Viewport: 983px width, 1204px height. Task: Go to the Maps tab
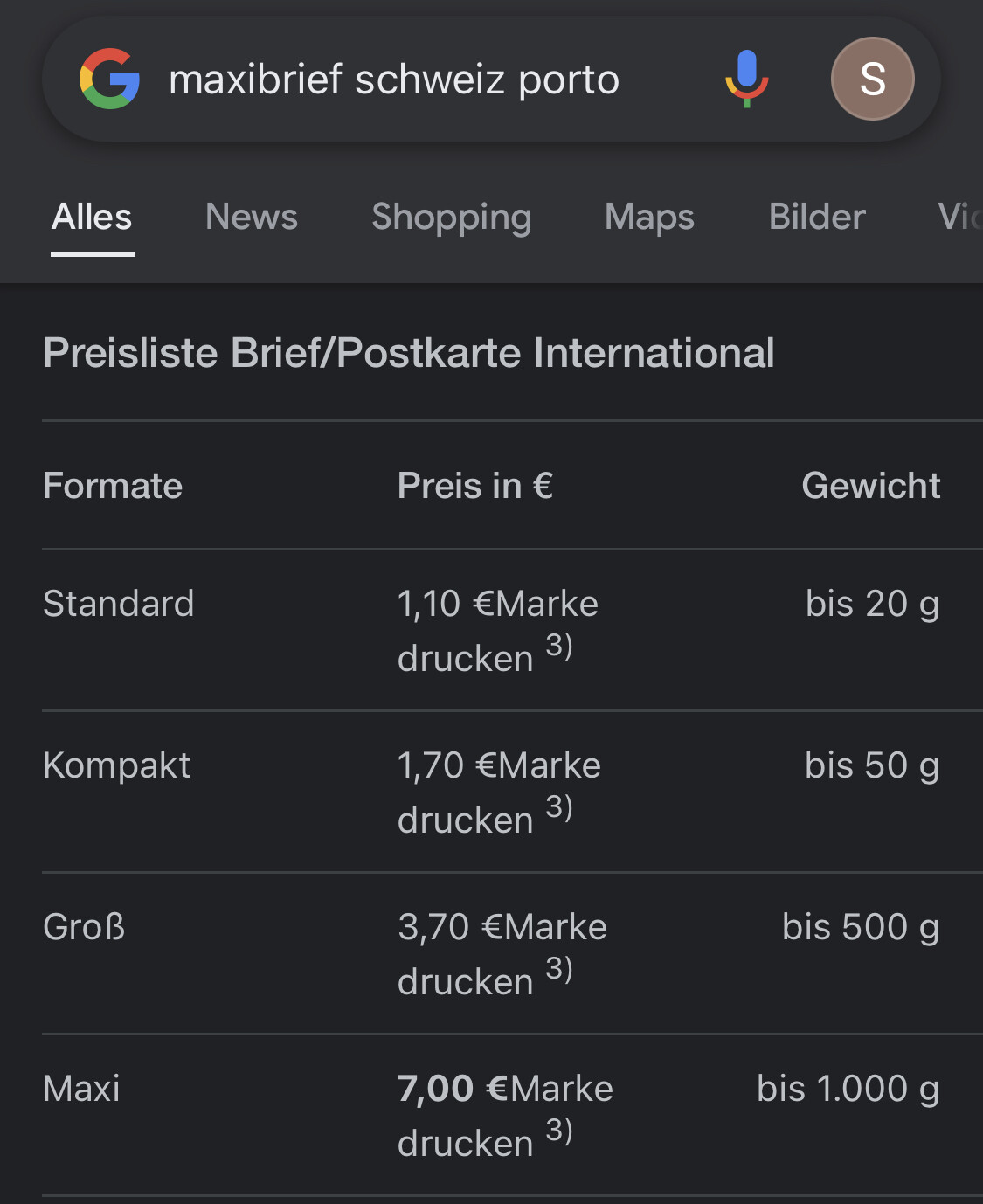point(649,217)
